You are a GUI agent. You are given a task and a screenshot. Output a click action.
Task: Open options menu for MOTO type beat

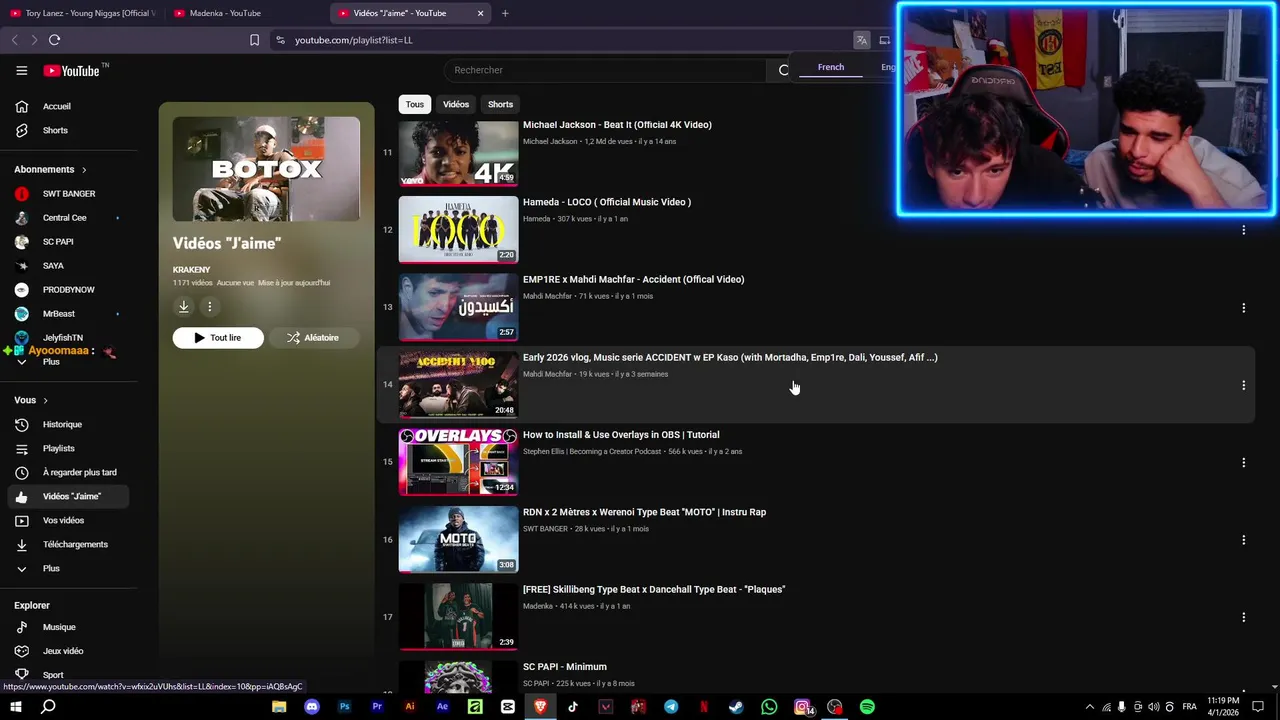(1243, 540)
